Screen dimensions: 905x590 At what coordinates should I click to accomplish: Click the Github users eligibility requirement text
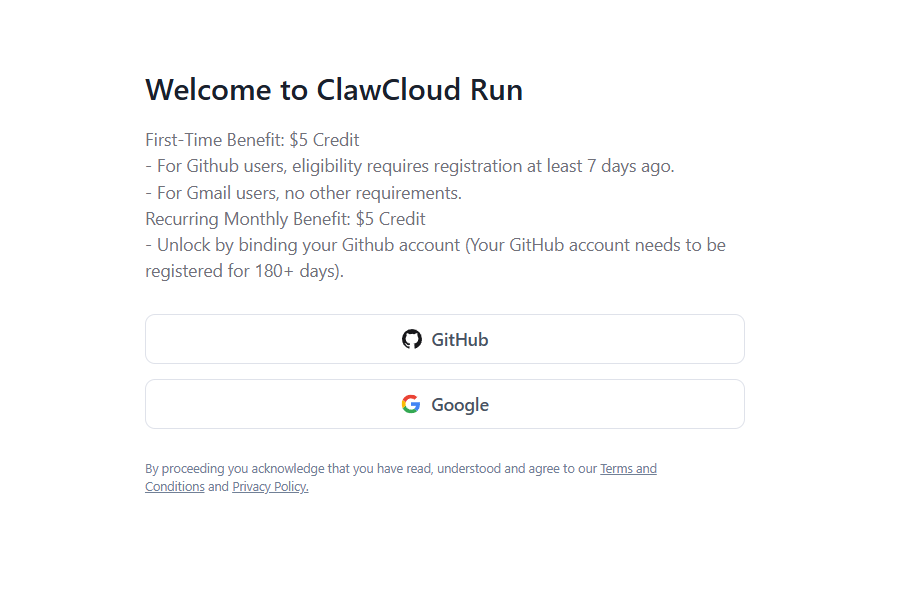(x=410, y=166)
